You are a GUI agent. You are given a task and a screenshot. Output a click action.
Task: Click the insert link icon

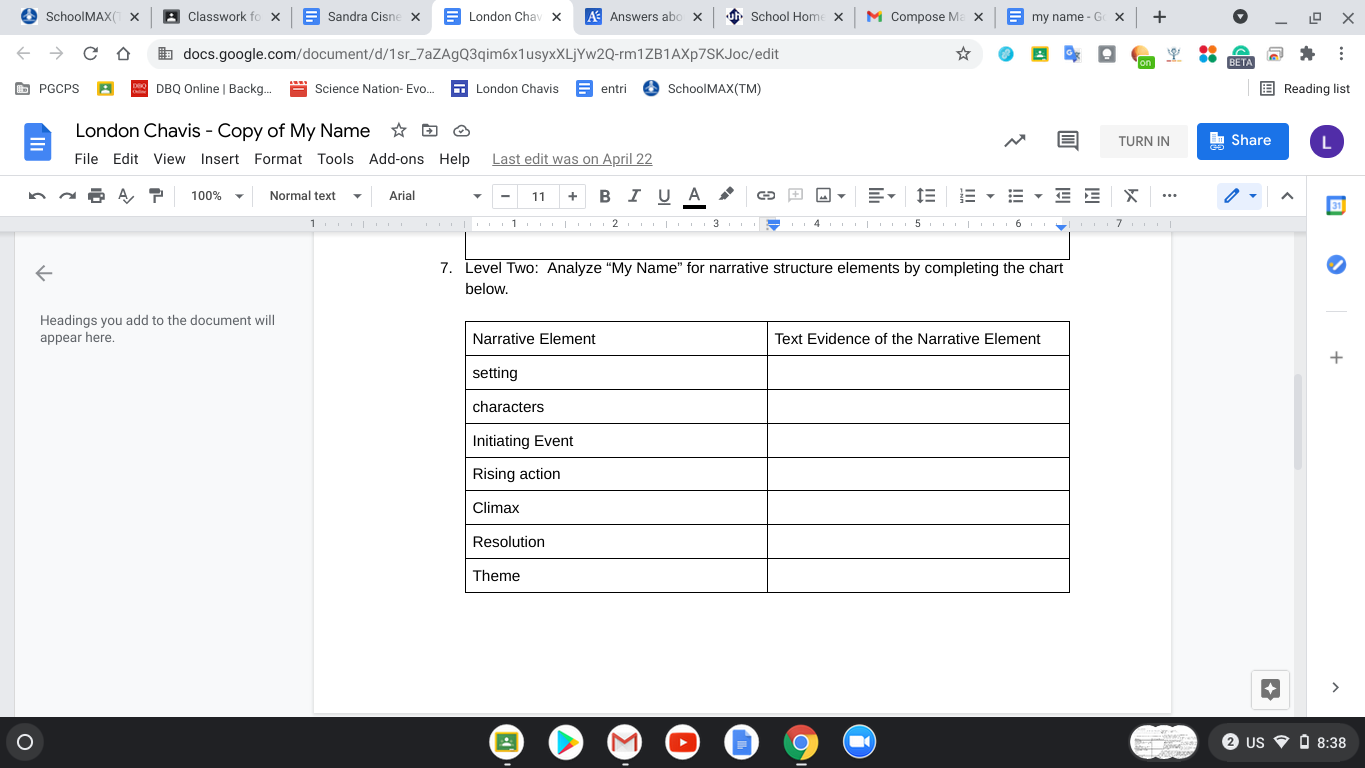(x=766, y=196)
